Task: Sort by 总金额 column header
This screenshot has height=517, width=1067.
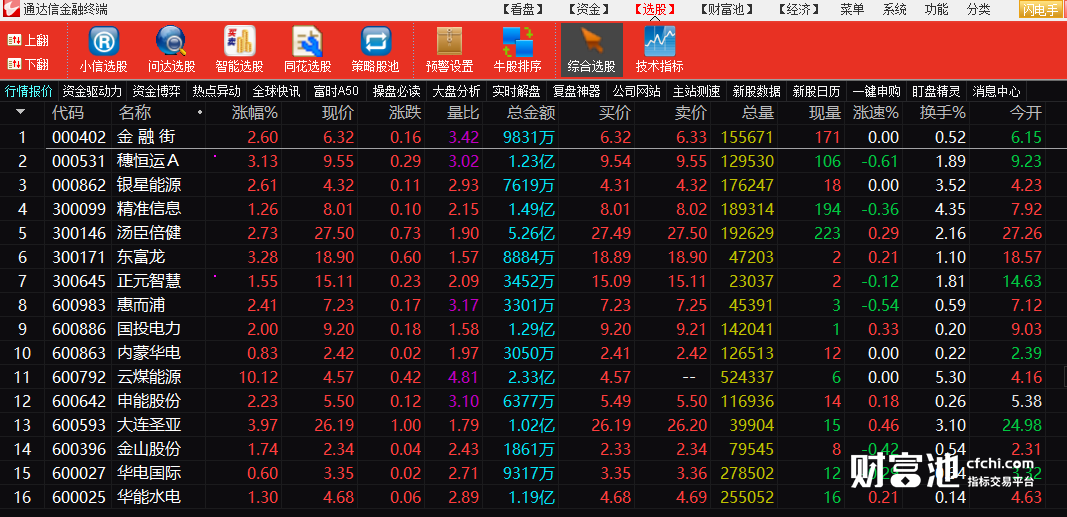Action: point(531,113)
